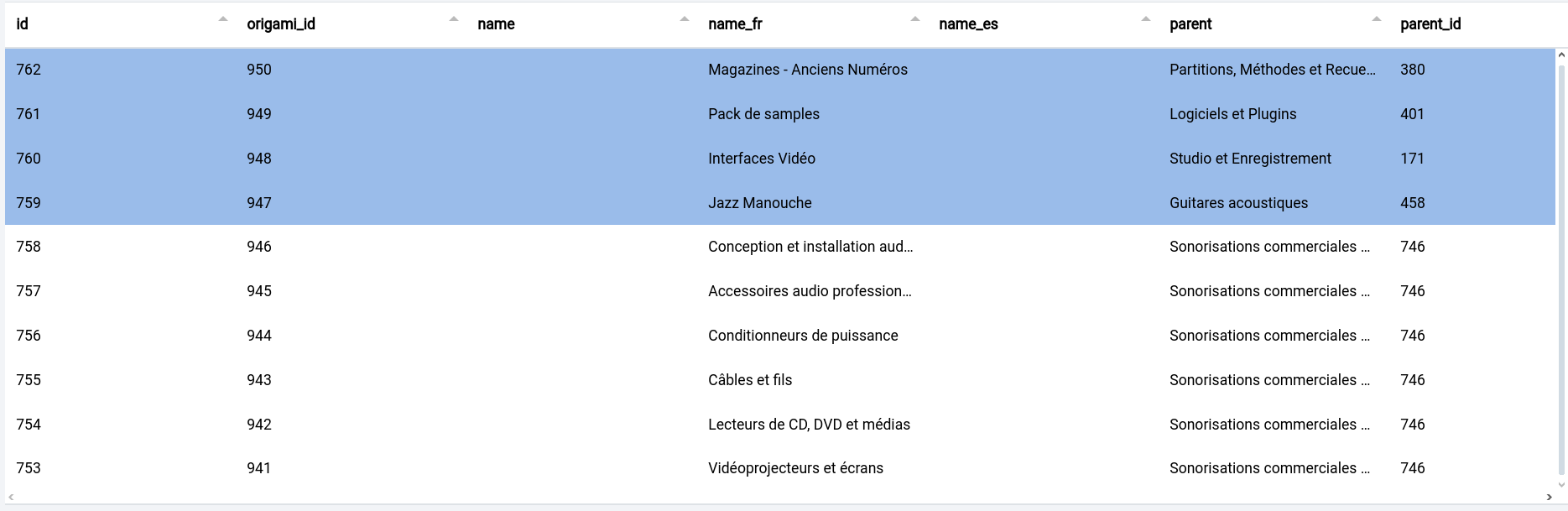
Task: Click the parent_id column header
Action: coord(1430,24)
